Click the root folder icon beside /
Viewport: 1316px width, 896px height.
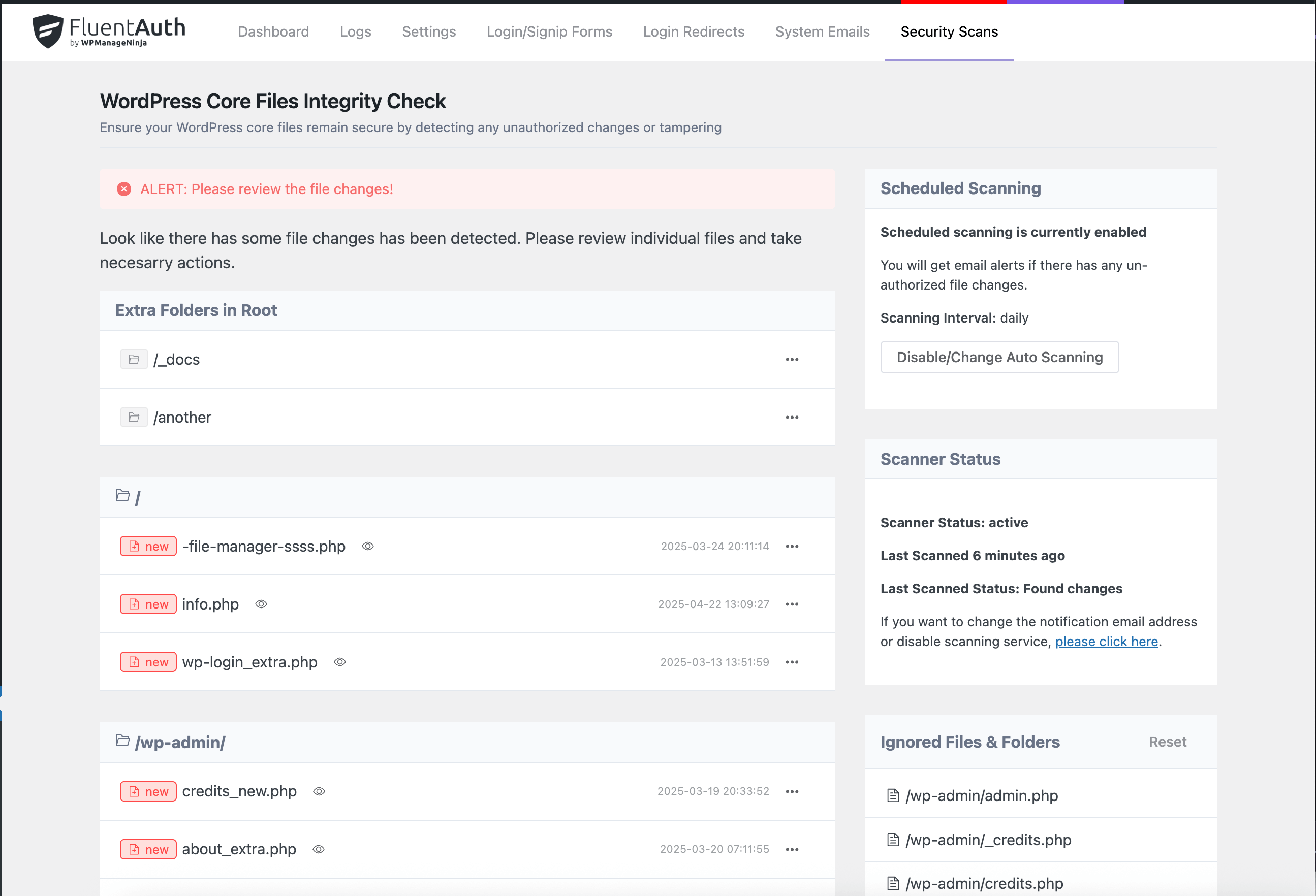pyautogui.click(x=122, y=495)
